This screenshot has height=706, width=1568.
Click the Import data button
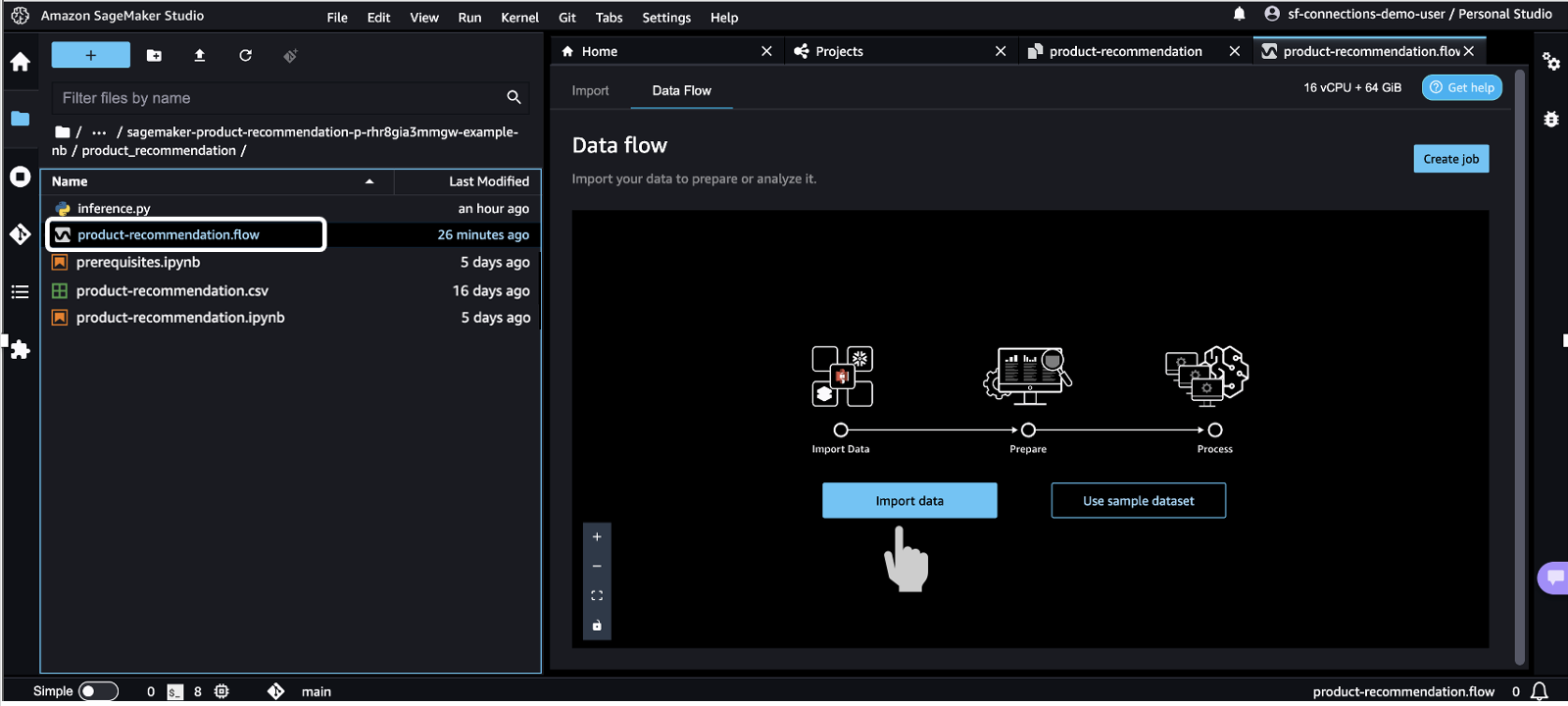(909, 500)
